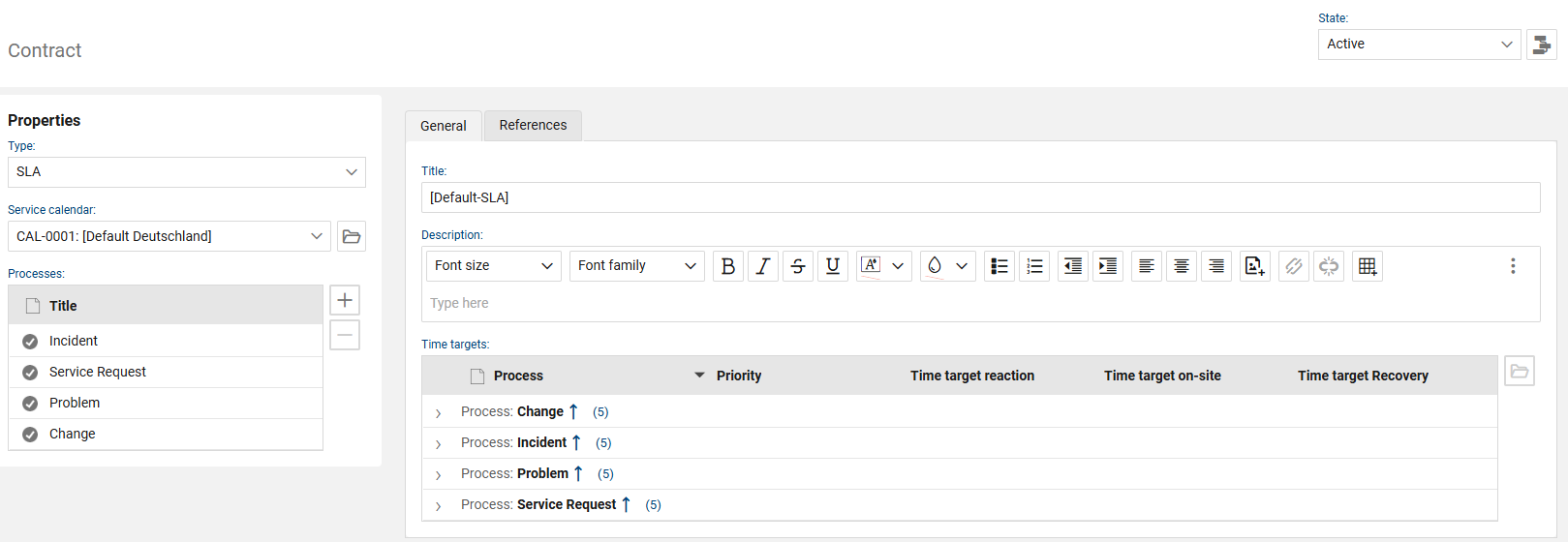
Task: Open service calendar folder icon
Action: pos(352,236)
